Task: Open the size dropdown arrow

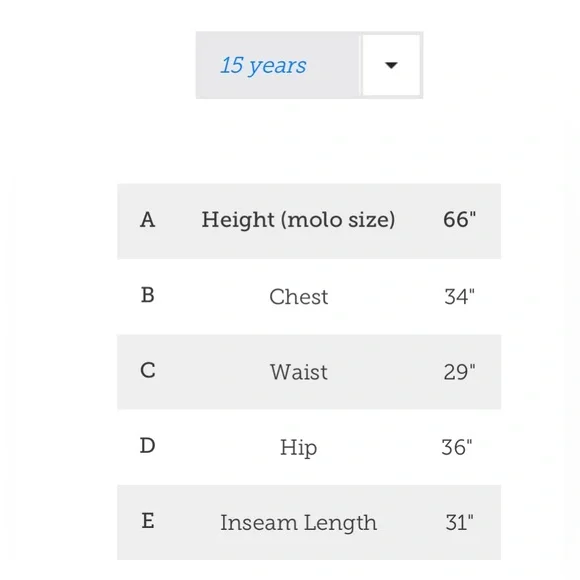Action: click(391, 65)
